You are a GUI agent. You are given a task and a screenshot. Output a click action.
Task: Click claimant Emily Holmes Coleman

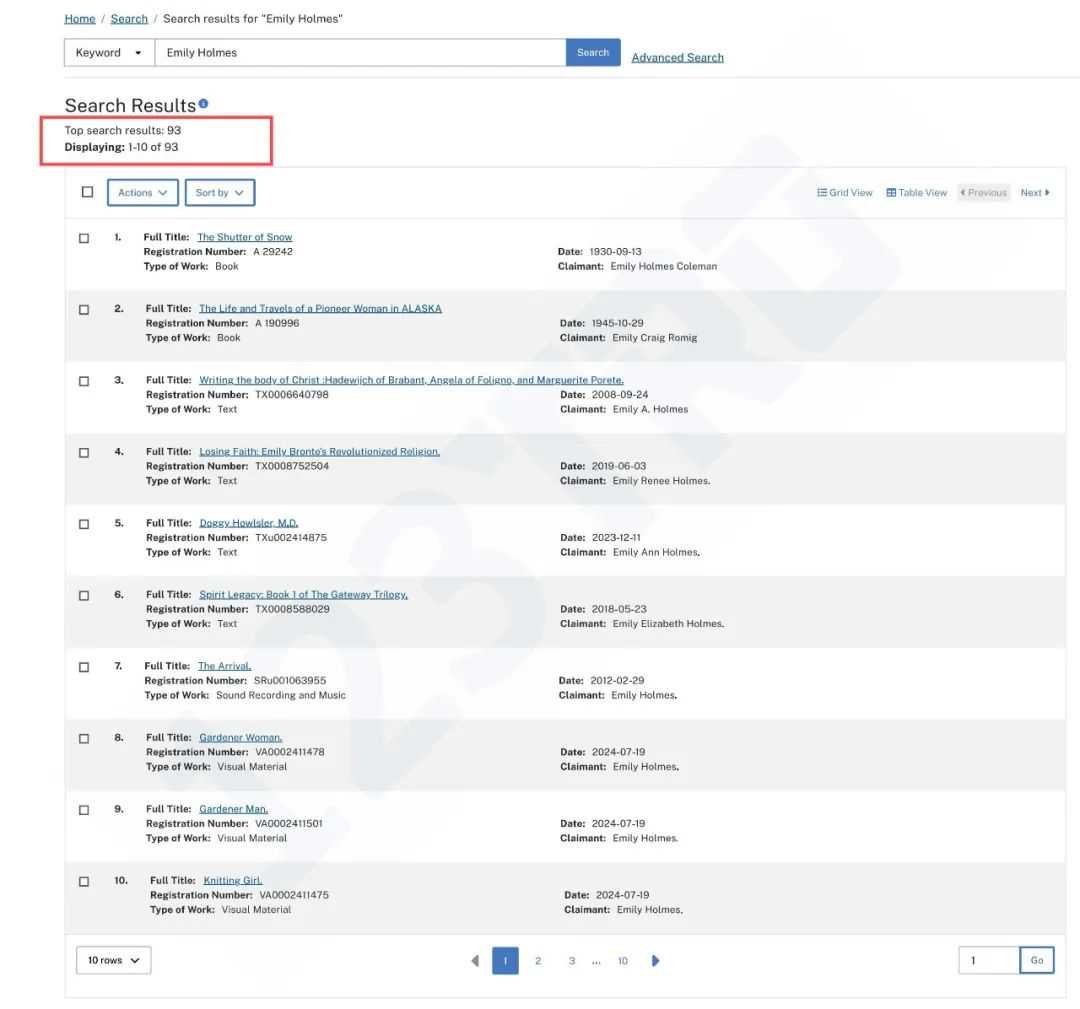pyautogui.click(x=663, y=267)
